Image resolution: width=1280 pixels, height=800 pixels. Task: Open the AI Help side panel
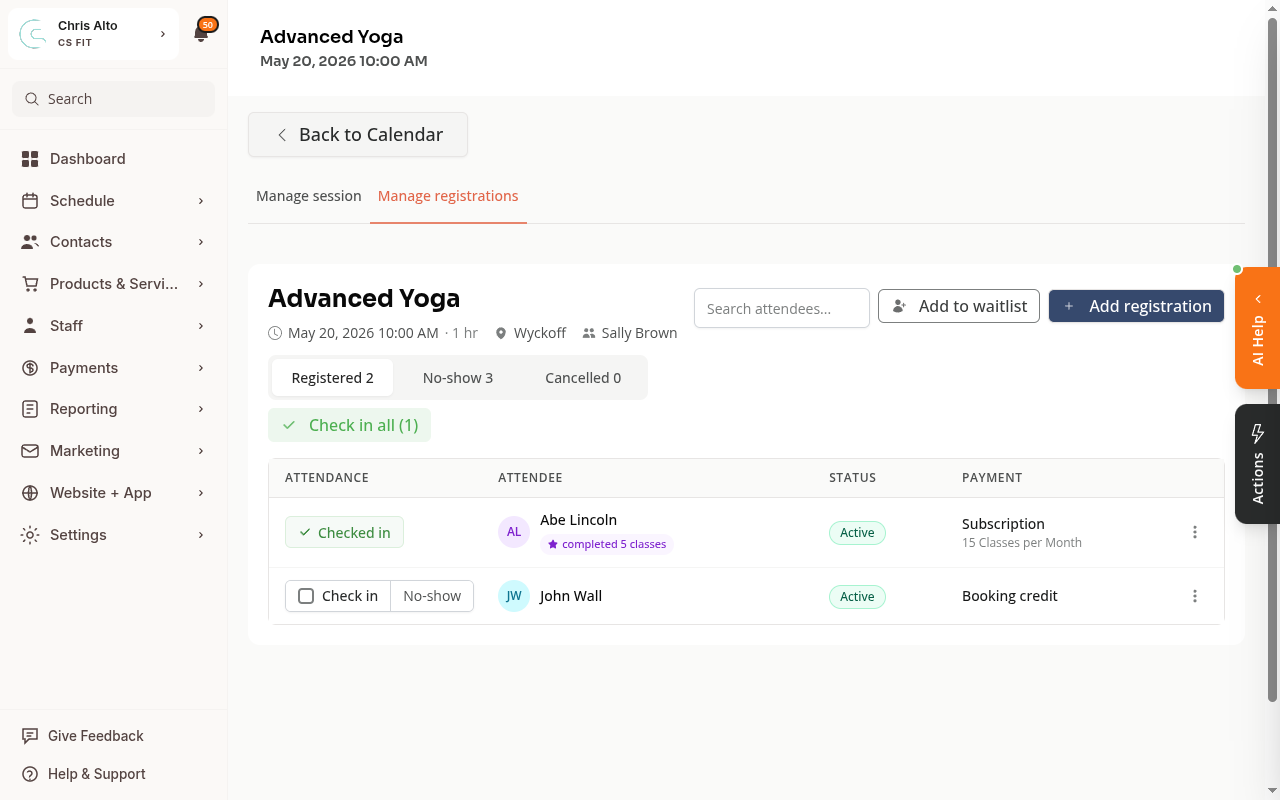coord(1258,328)
